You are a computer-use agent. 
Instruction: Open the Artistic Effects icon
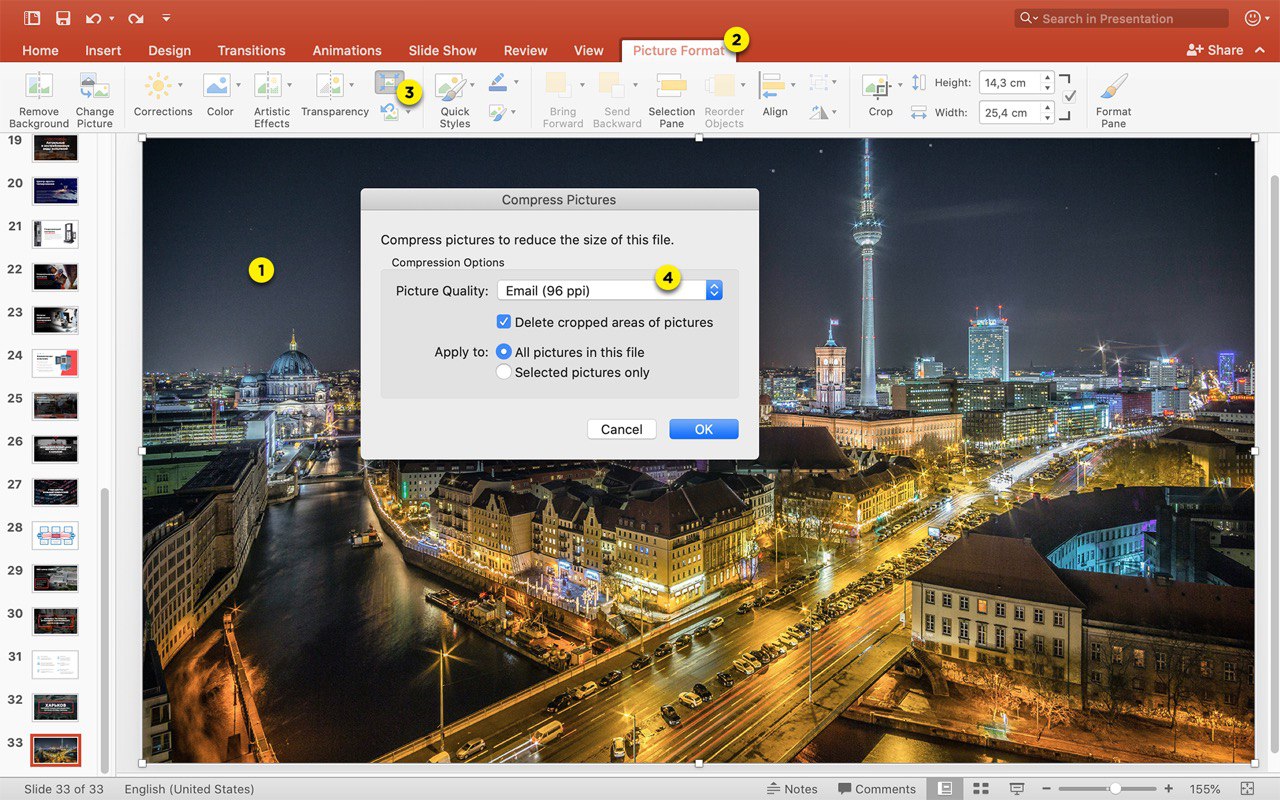[267, 85]
